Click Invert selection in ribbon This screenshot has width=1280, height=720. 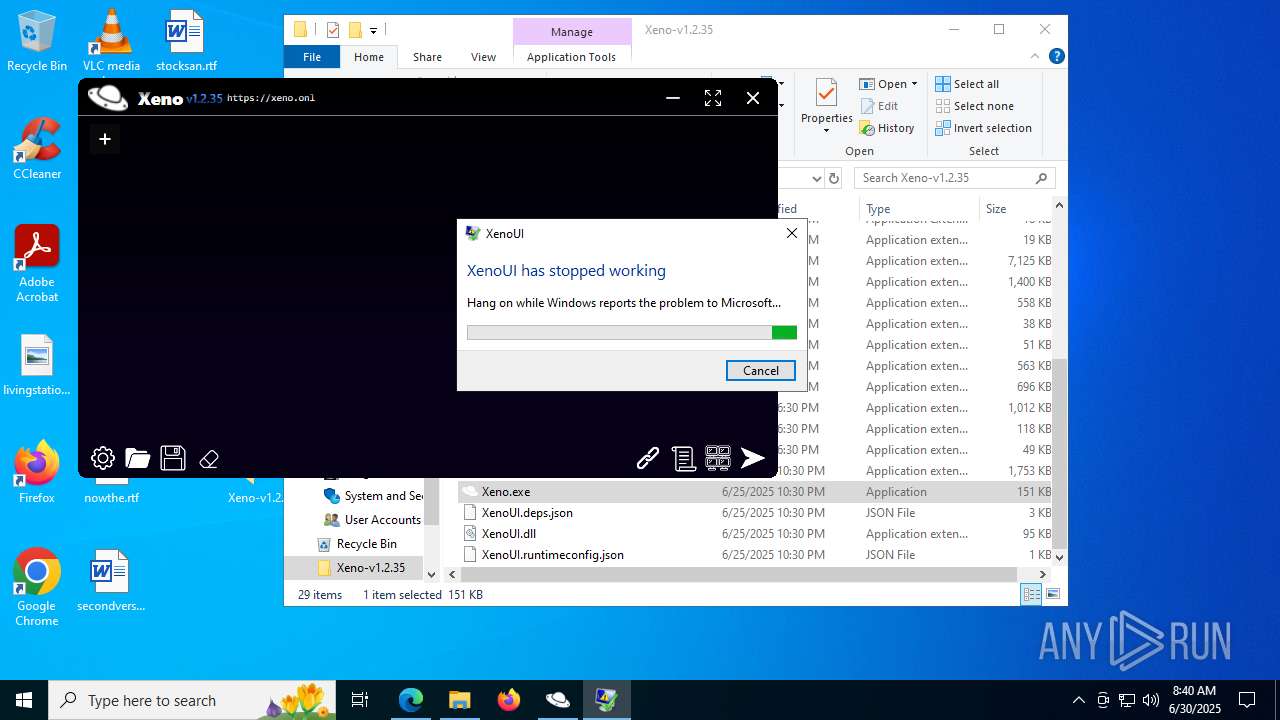pos(983,128)
